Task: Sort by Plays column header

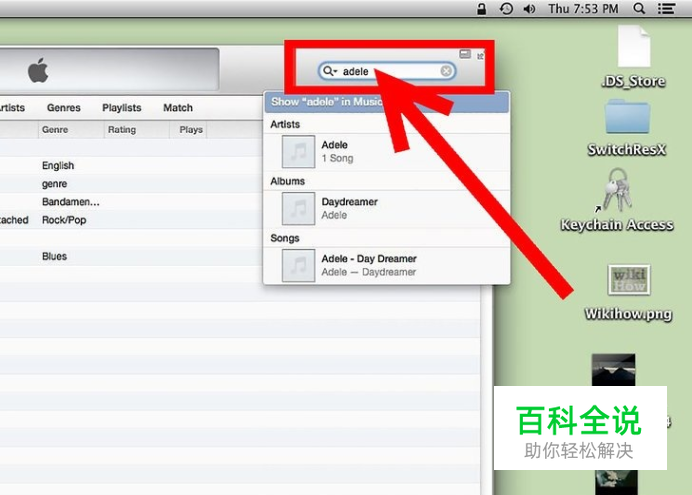Action: (188, 130)
